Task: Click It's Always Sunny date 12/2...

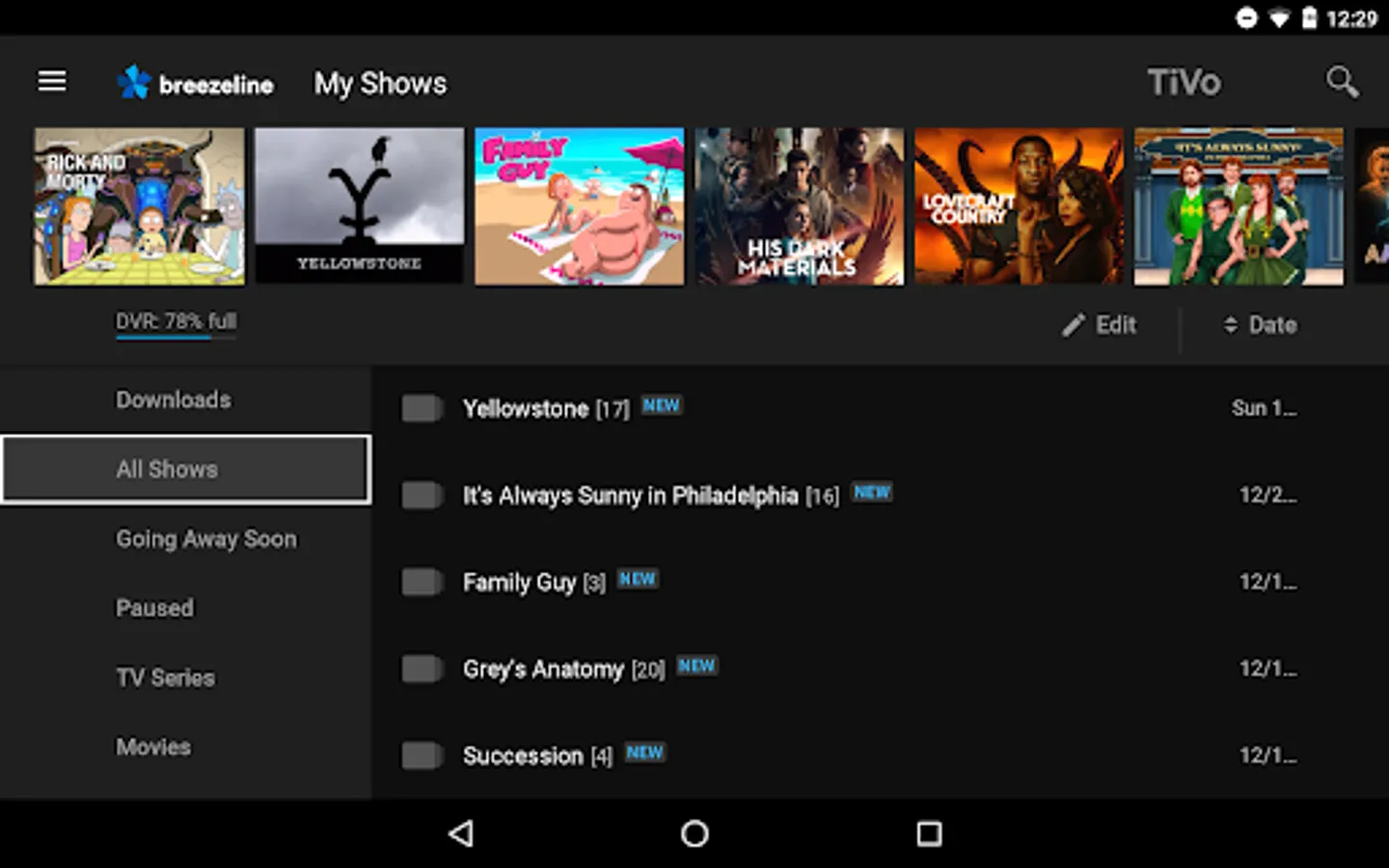Action: tap(1267, 495)
